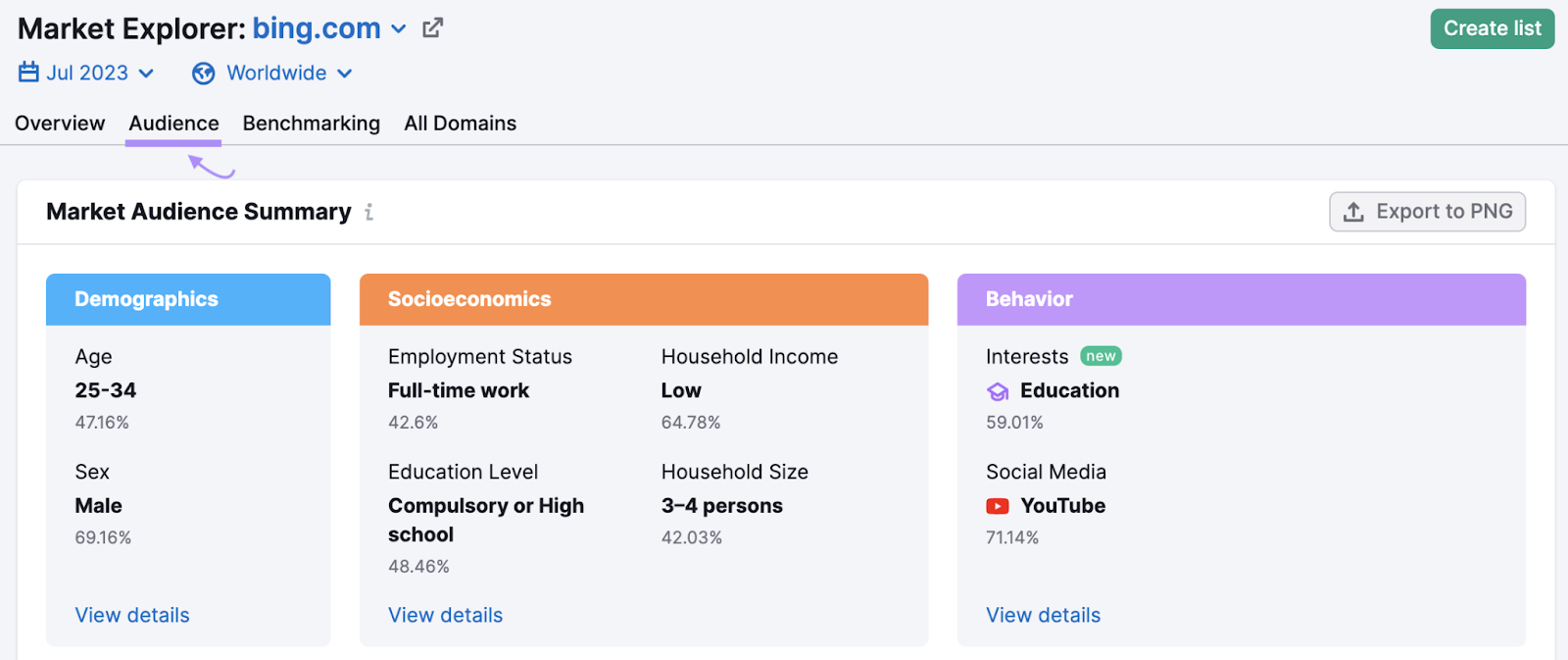Click the Create list button
The width and height of the screenshot is (1568, 660).
1493,28
